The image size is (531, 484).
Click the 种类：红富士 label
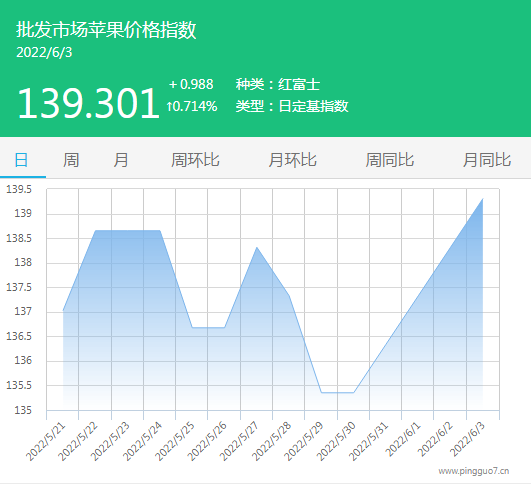point(278,84)
